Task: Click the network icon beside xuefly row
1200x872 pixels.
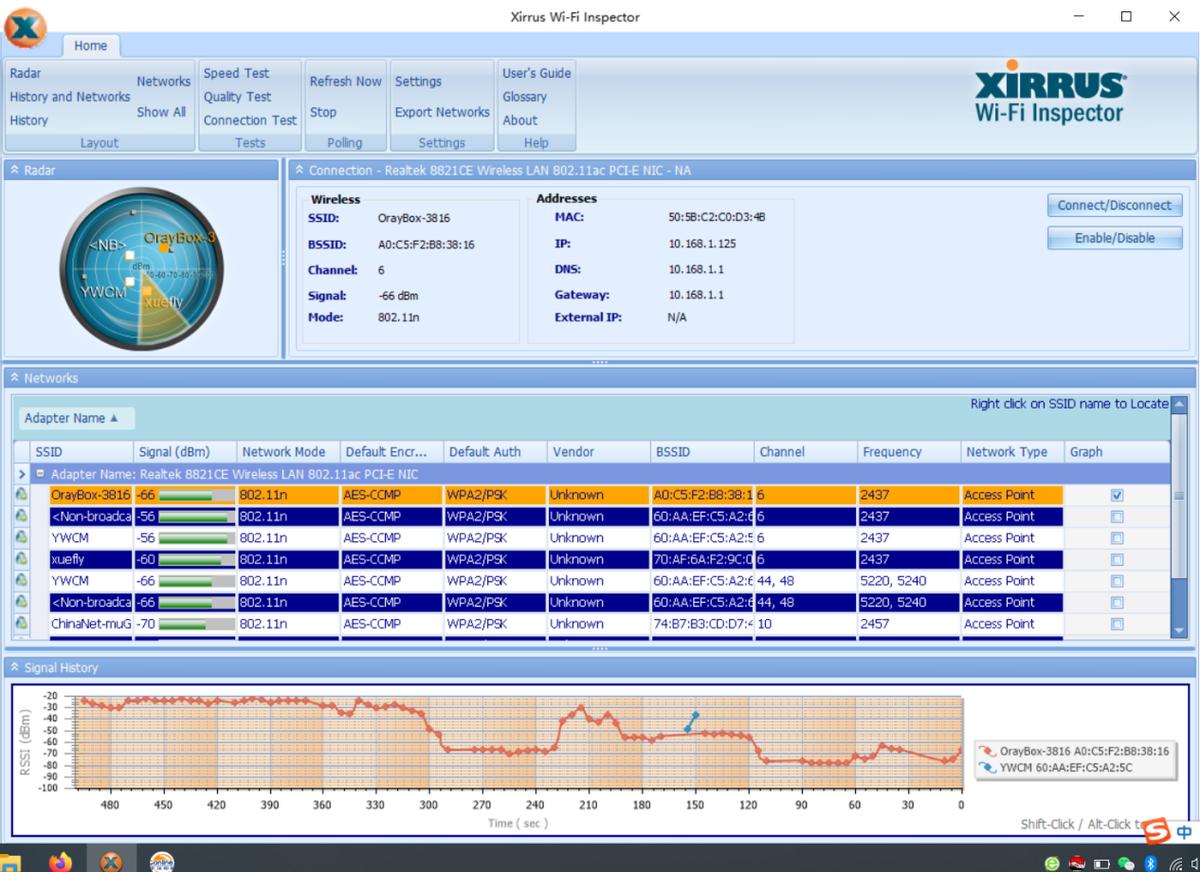Action: click(x=21, y=560)
